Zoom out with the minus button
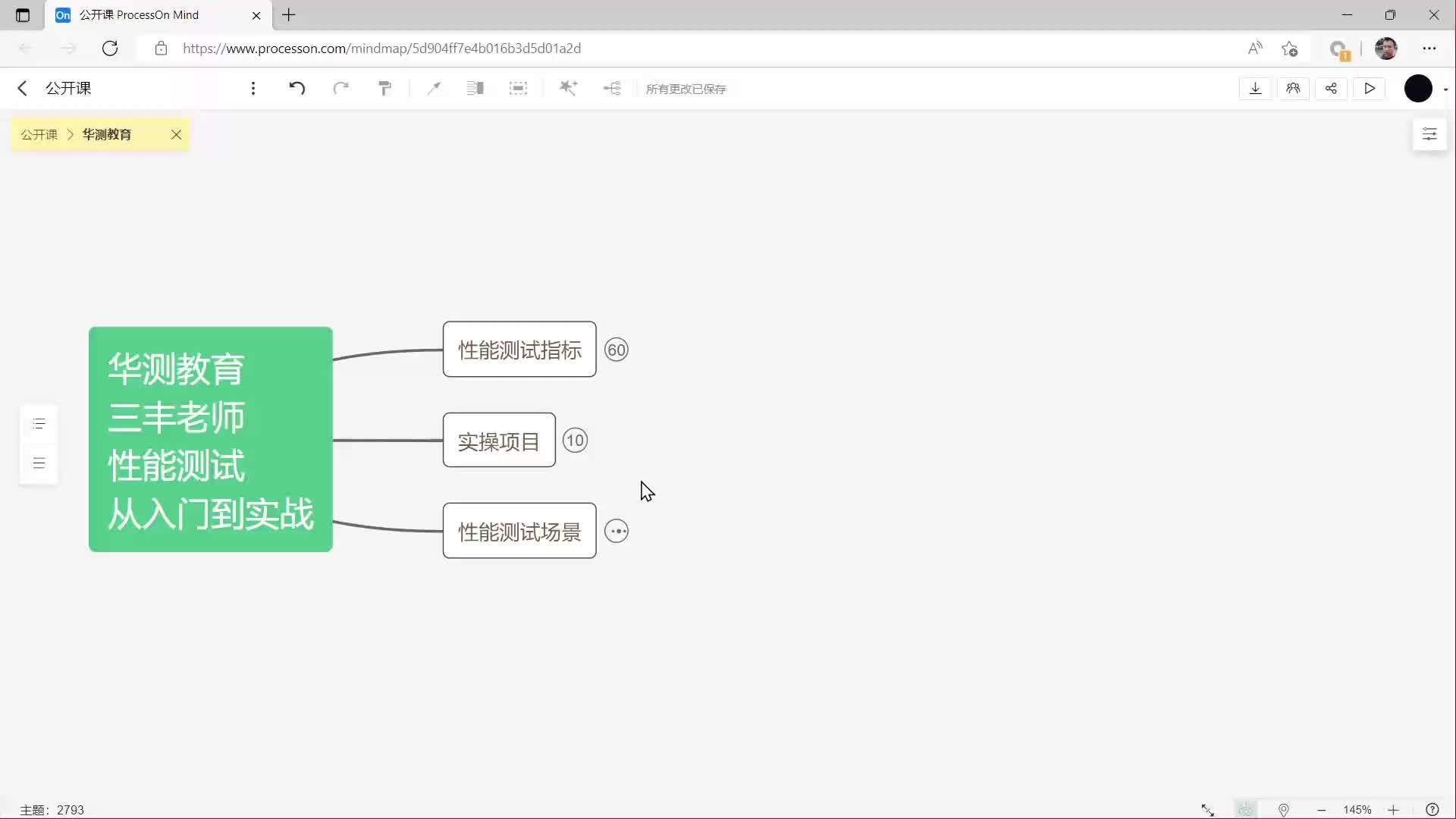The height and width of the screenshot is (819, 1456). (1322, 810)
